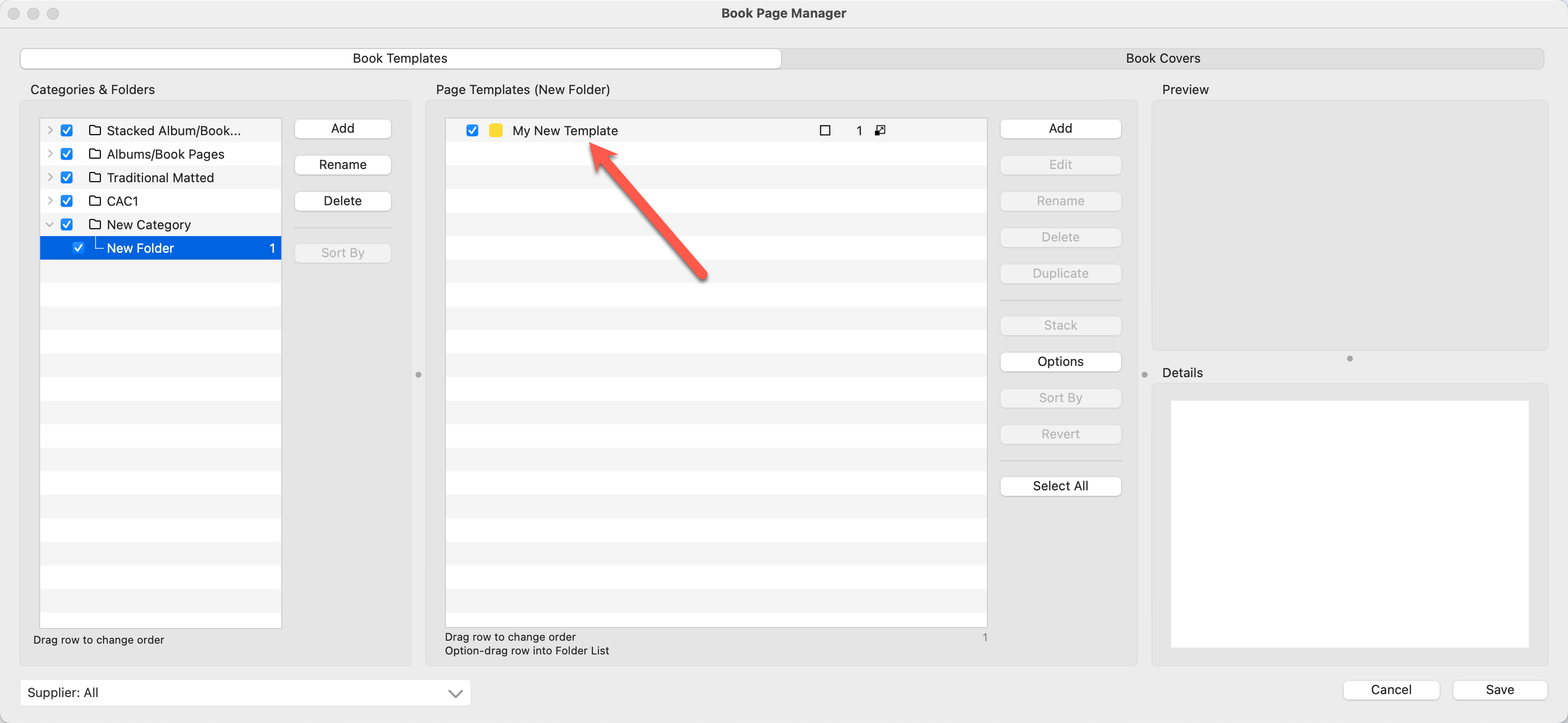
Task: Open the Supplier: All dropdown
Action: point(245,693)
